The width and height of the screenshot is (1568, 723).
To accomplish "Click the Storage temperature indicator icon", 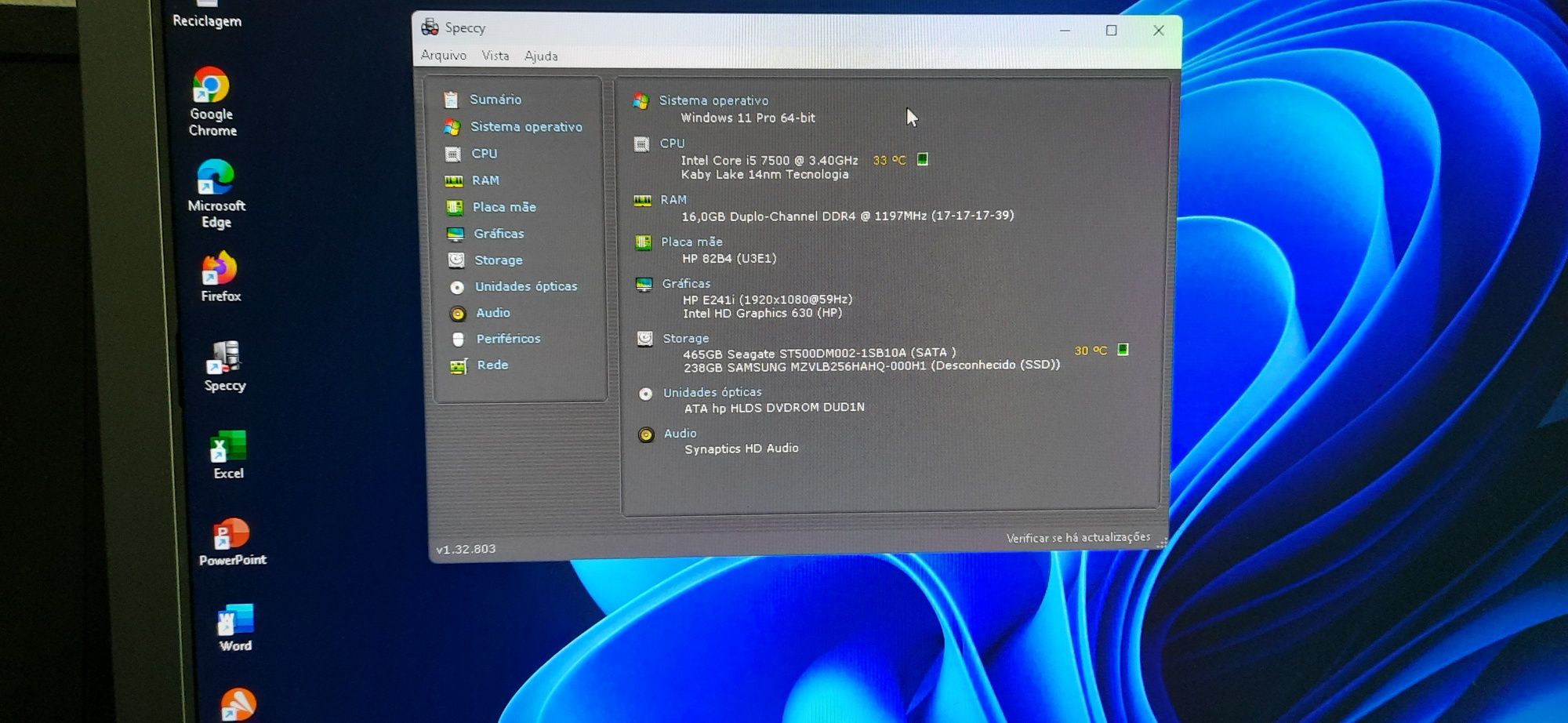I will (1123, 350).
